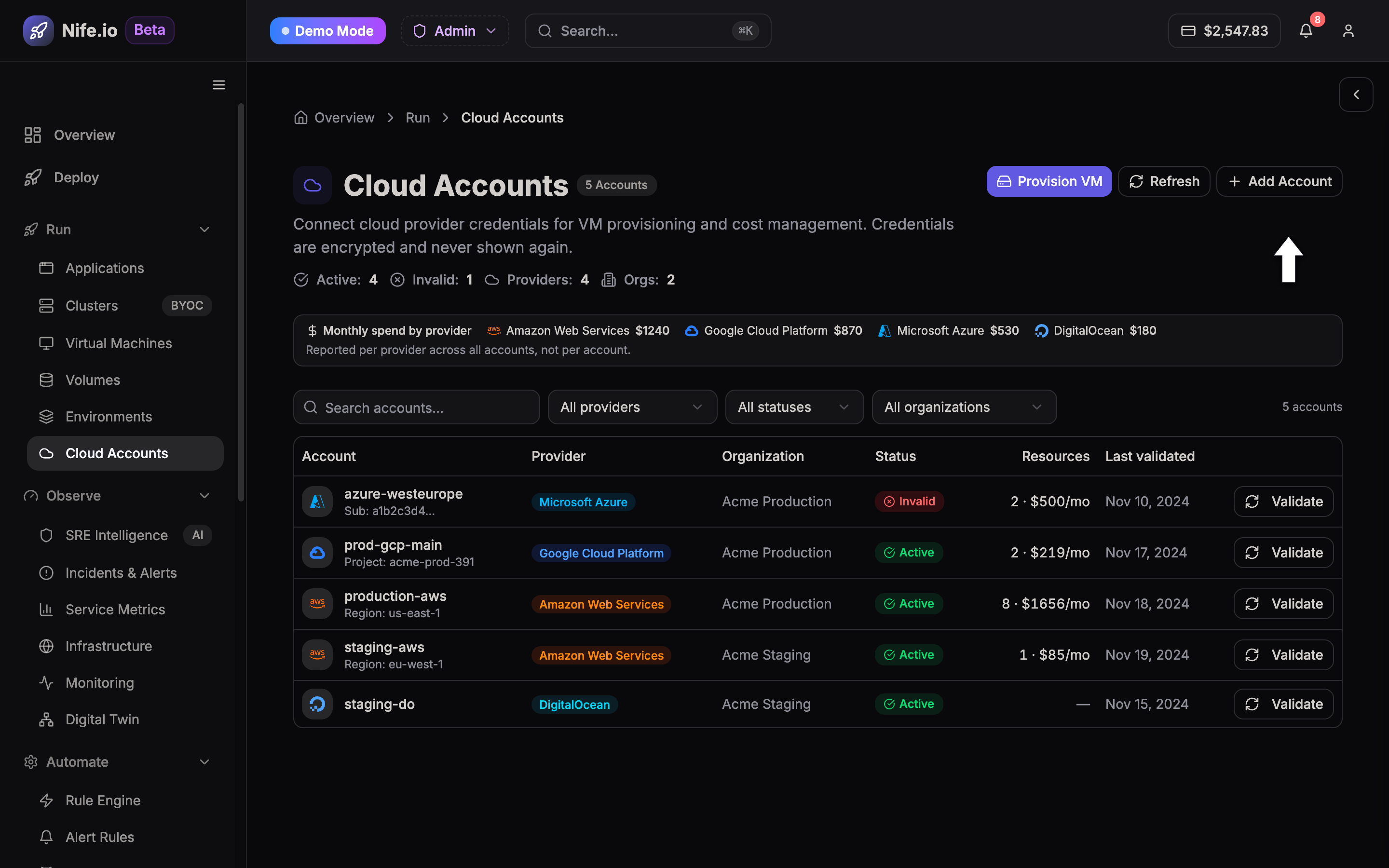Click the wallet balance $2,547.83
Image resolution: width=1389 pixels, height=868 pixels.
tap(1224, 31)
